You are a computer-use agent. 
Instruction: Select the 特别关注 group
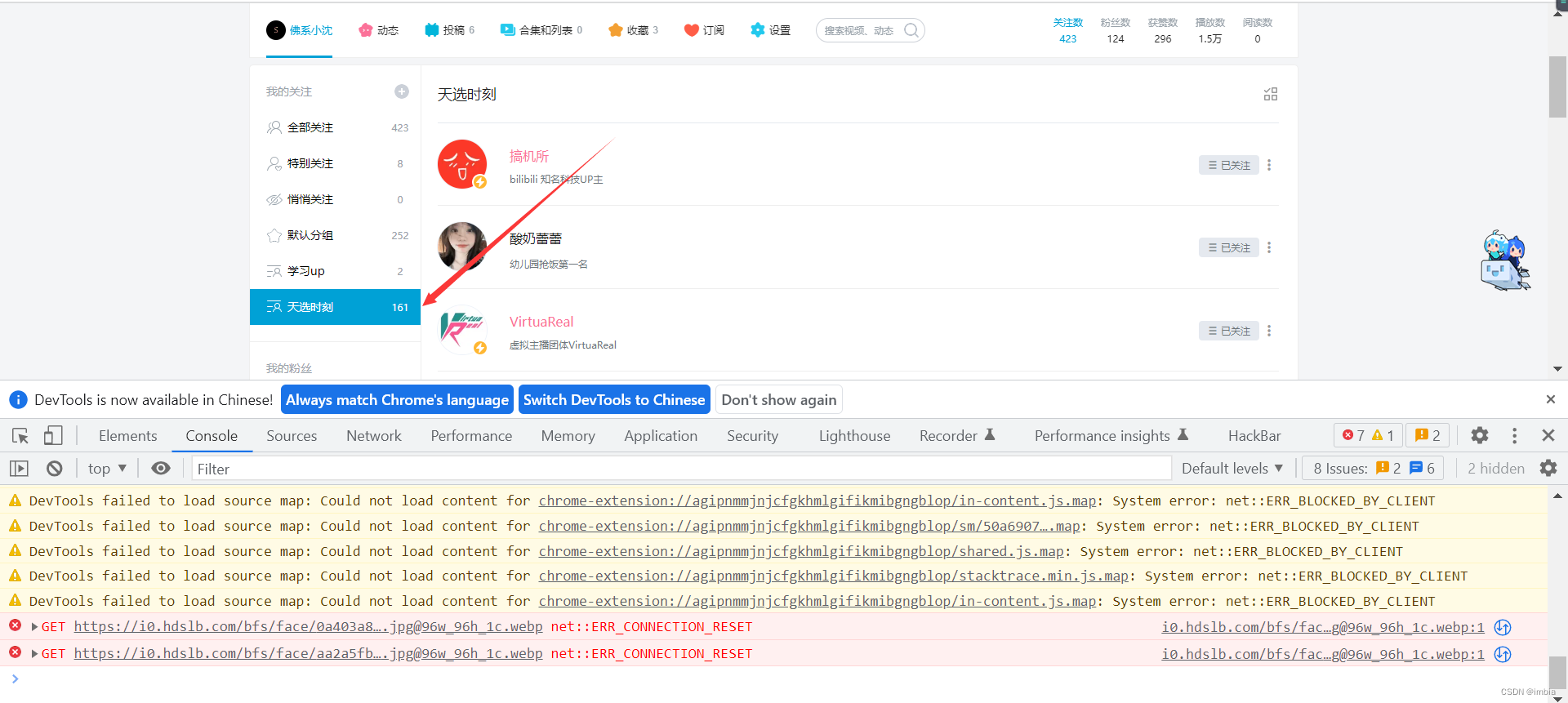coord(335,163)
